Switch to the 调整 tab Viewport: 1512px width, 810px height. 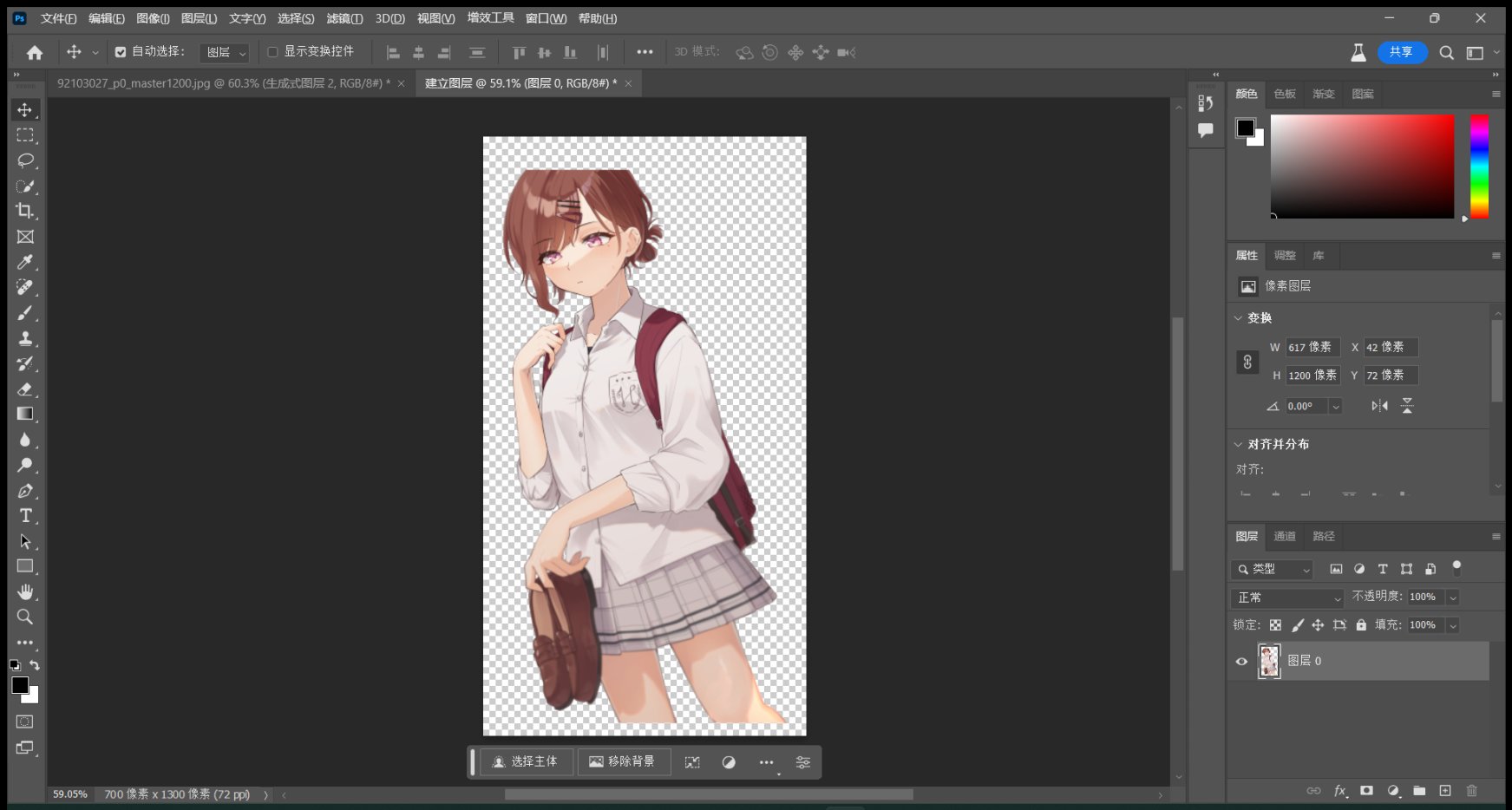point(1284,255)
